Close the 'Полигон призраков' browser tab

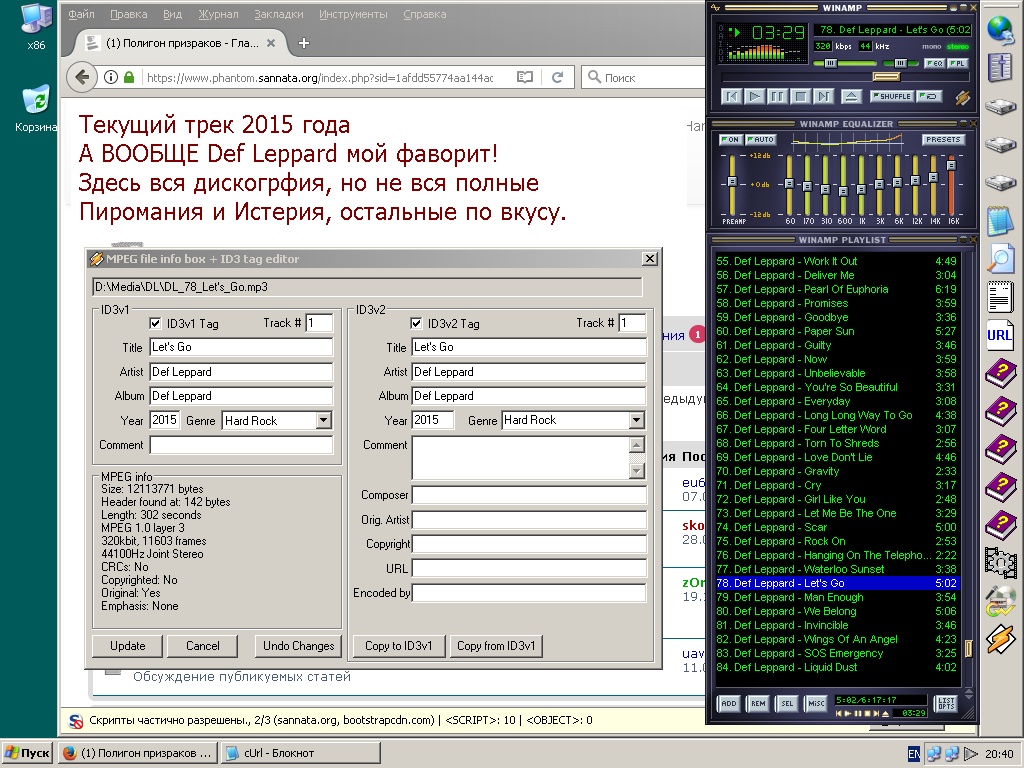click(x=271, y=43)
